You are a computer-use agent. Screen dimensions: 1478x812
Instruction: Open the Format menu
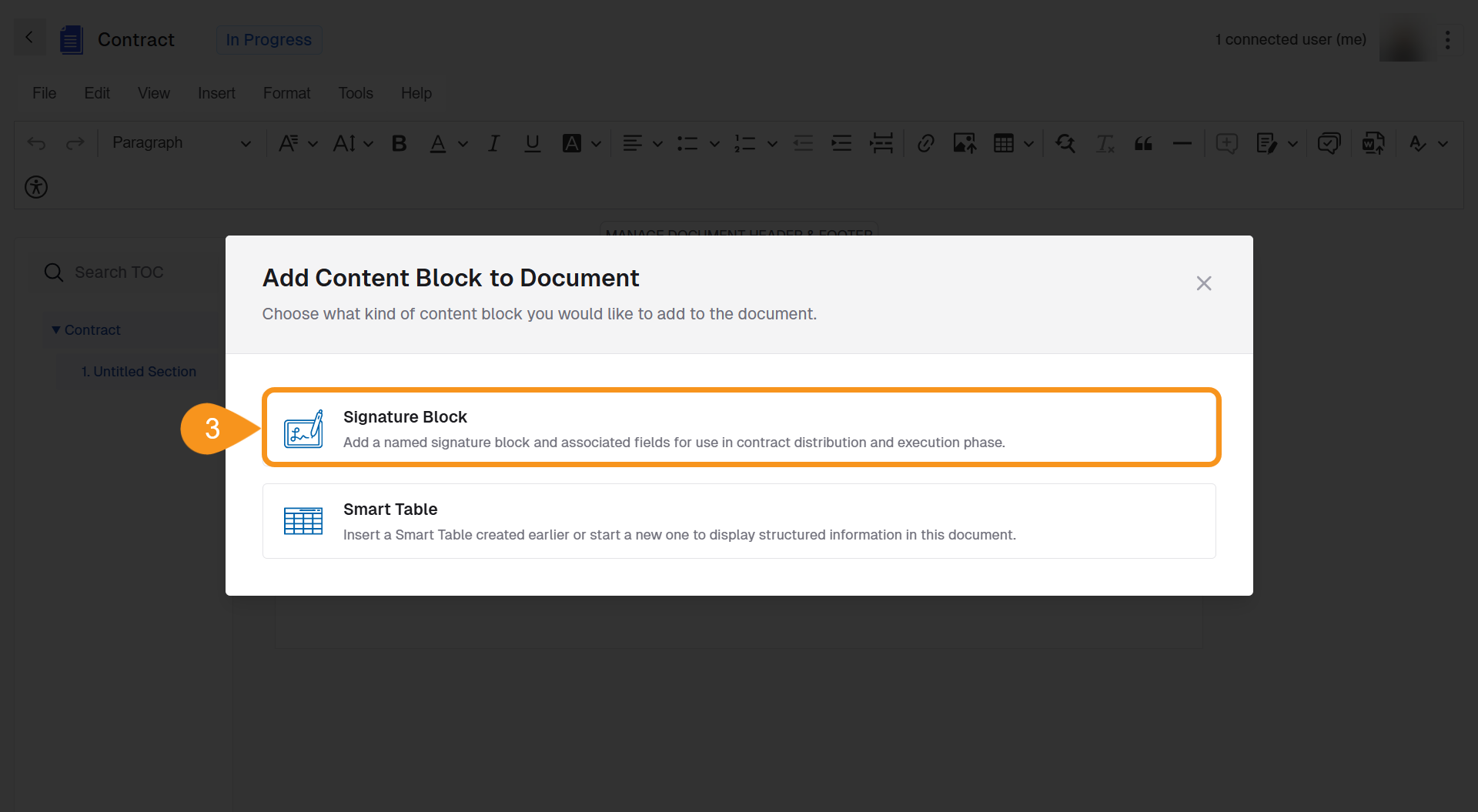pyautogui.click(x=286, y=93)
